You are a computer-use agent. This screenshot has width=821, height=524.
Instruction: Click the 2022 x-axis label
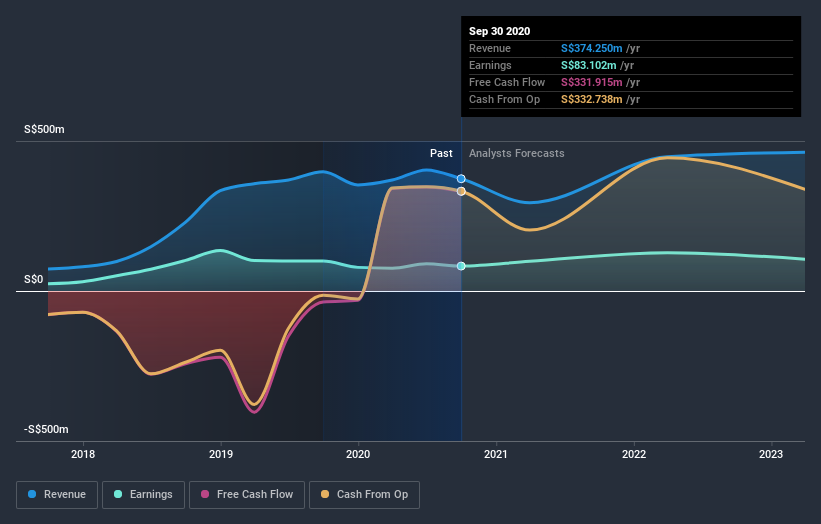pos(634,454)
